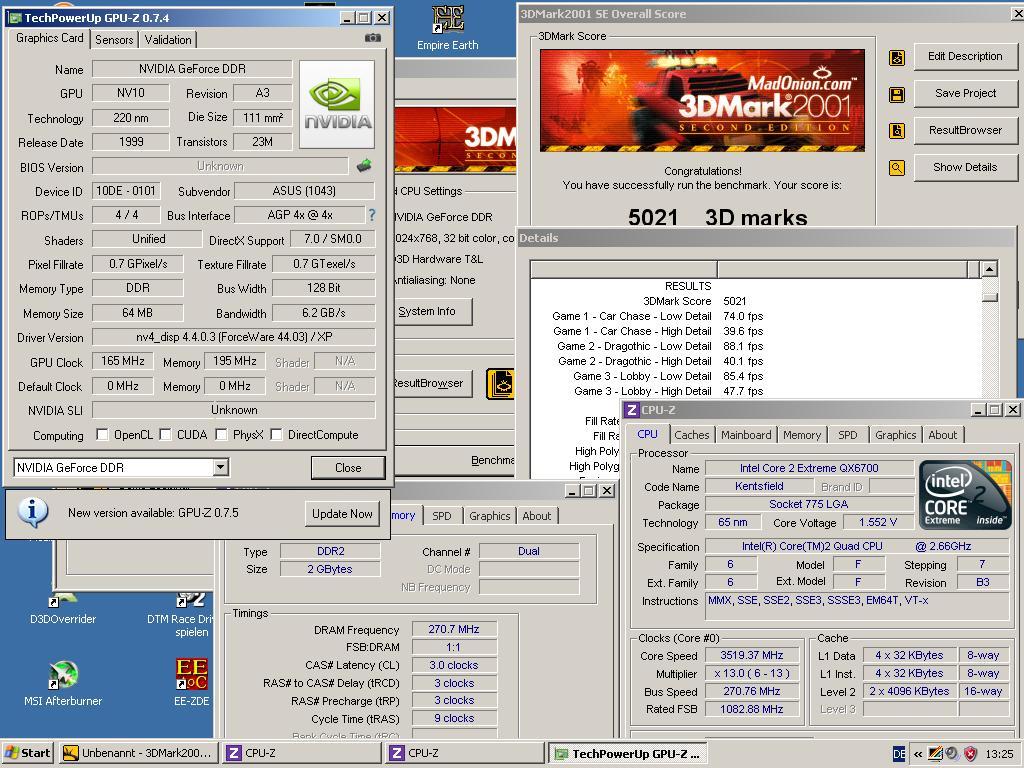This screenshot has height=768, width=1024.
Task: Open the Mainboard tab in front CPU-Z
Action: 746,435
